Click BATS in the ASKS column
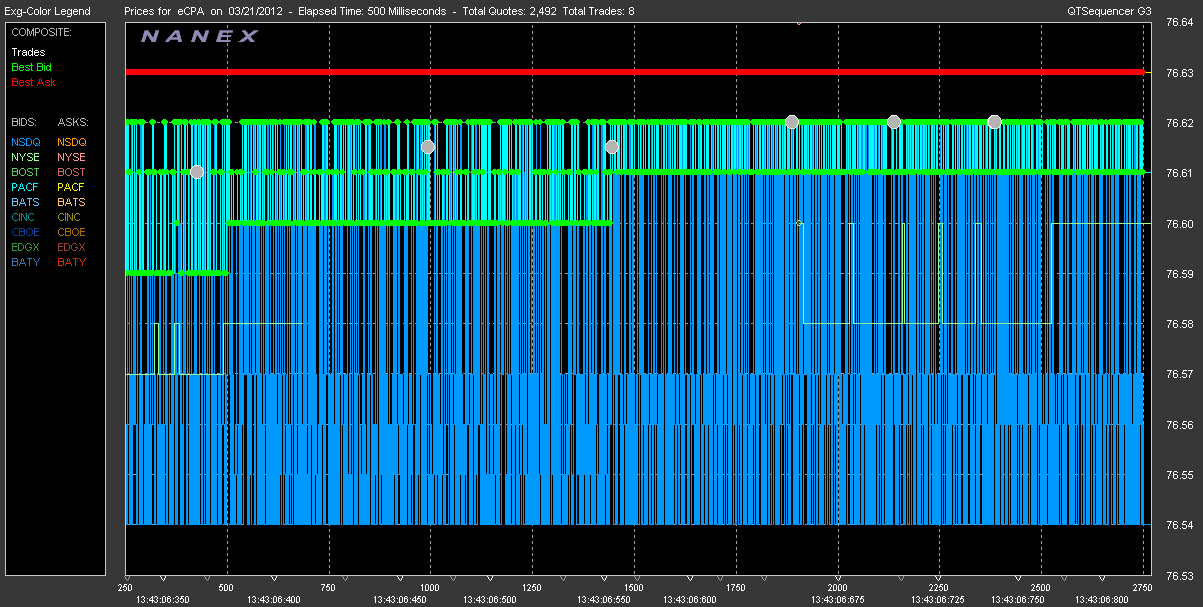This screenshot has height=607, width=1203. coord(72,202)
